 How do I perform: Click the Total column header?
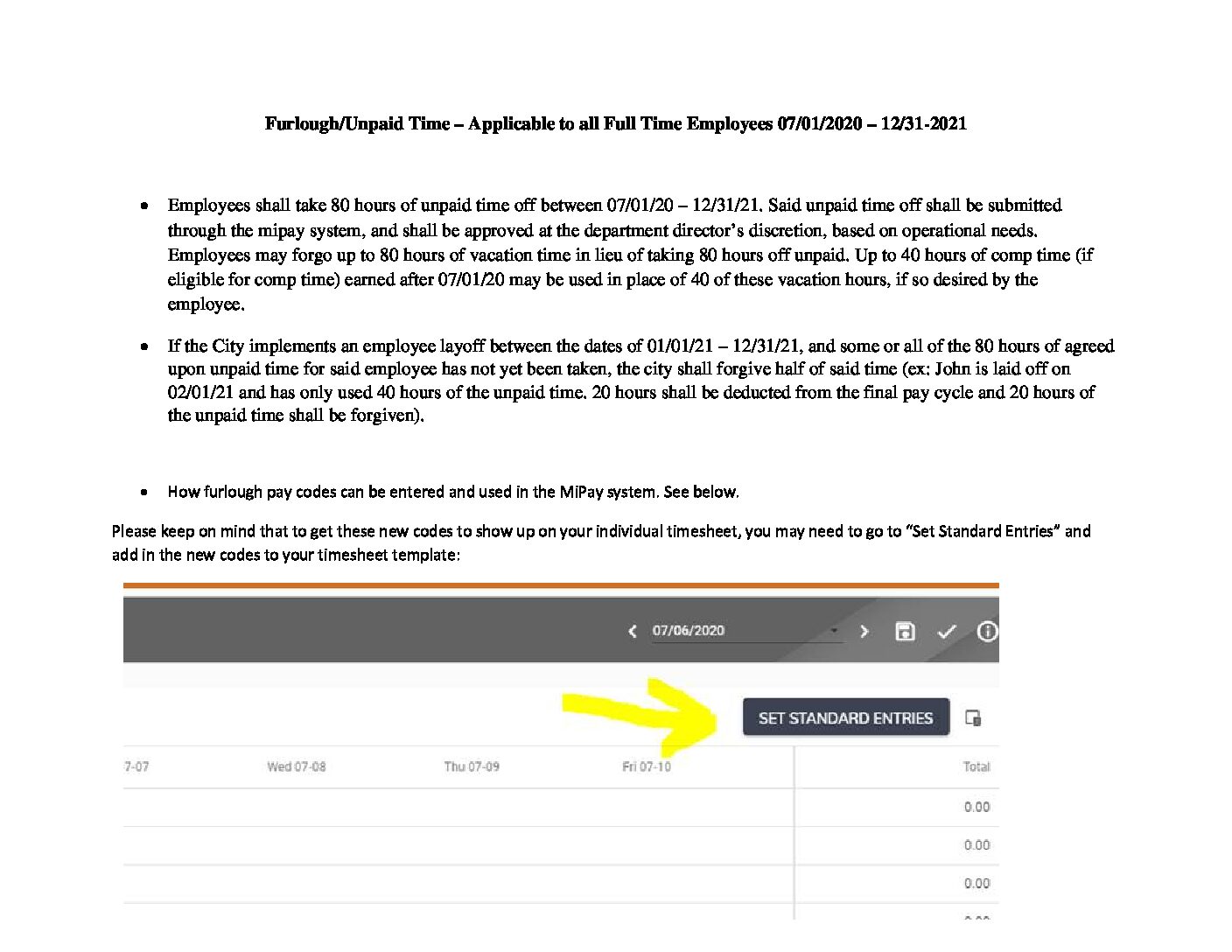click(976, 766)
